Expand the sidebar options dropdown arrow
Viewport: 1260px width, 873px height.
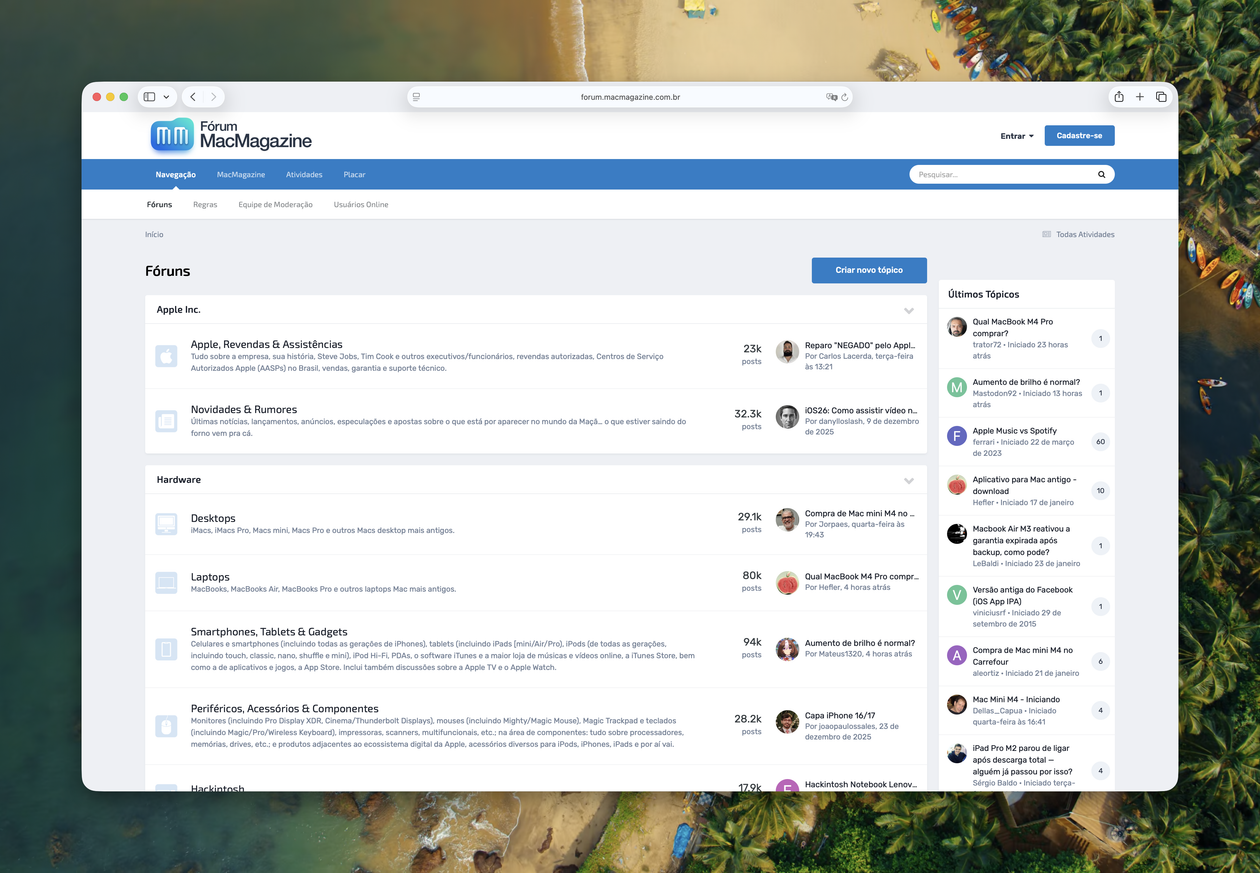166,97
